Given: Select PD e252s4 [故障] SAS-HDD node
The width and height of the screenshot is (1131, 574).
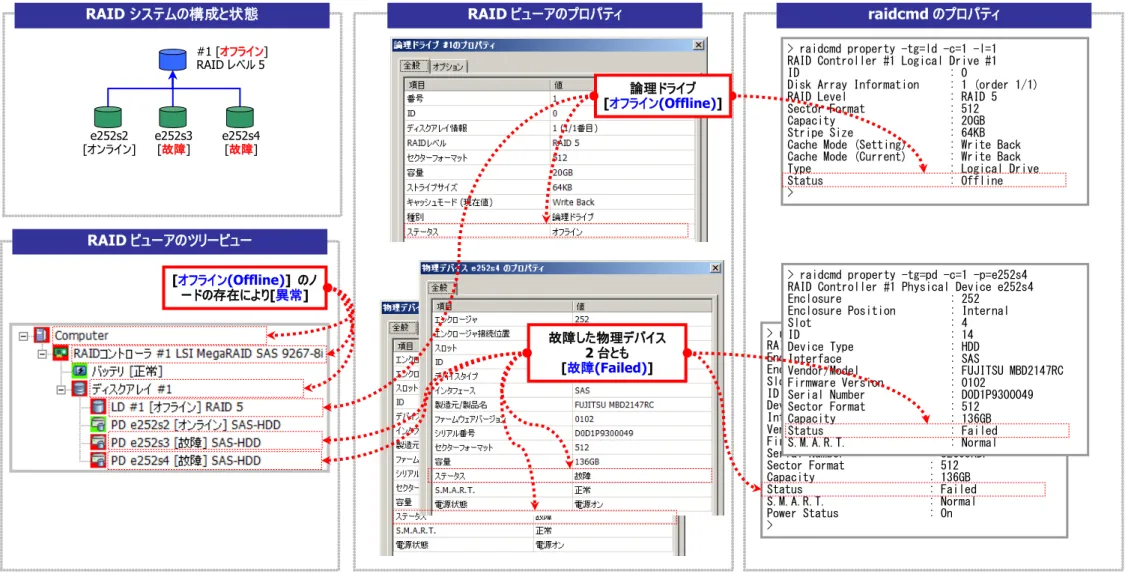Looking at the screenshot, I should [185, 460].
